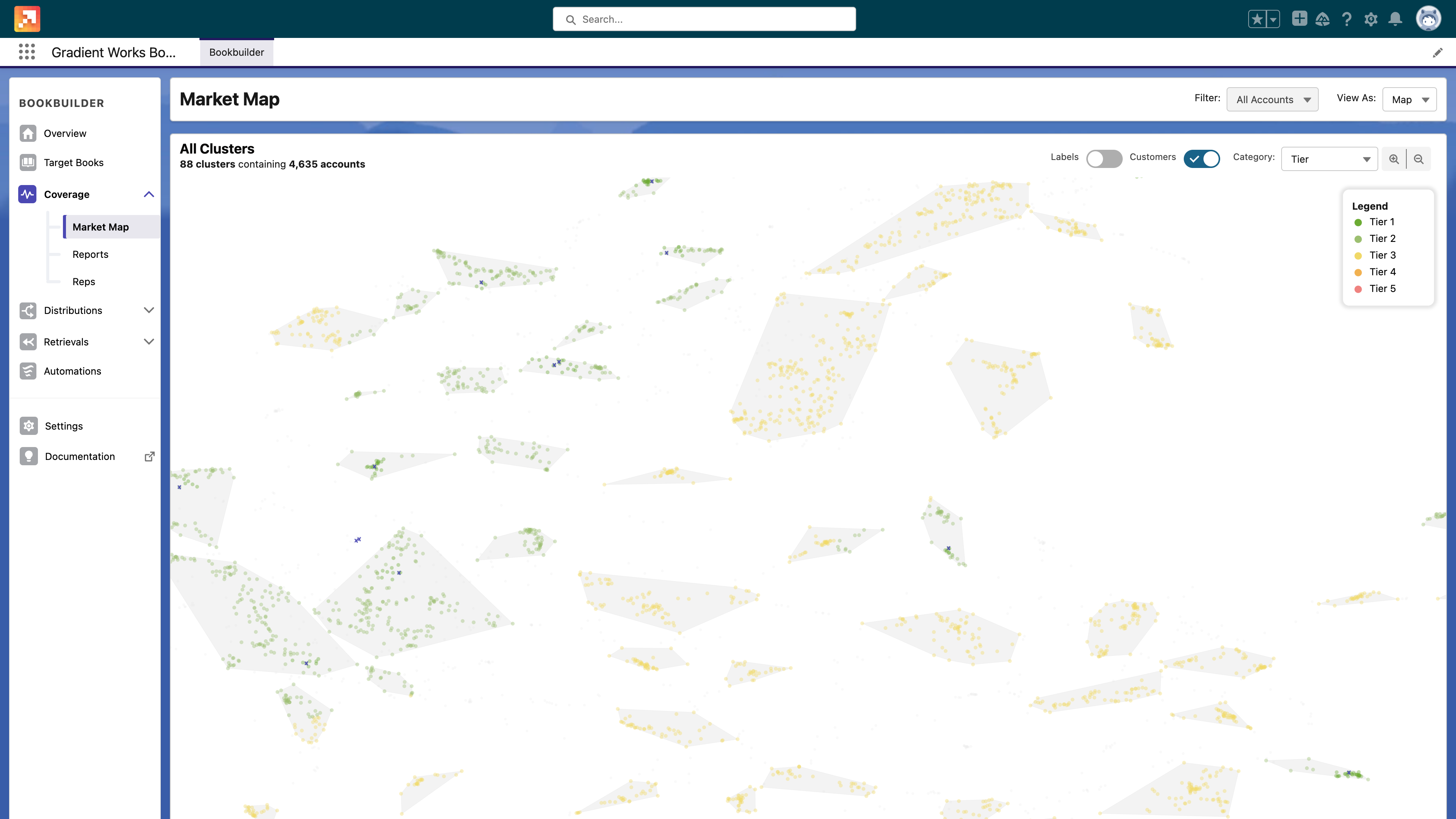Click the Market Map page title
The height and width of the screenshot is (819, 1456).
229,99
